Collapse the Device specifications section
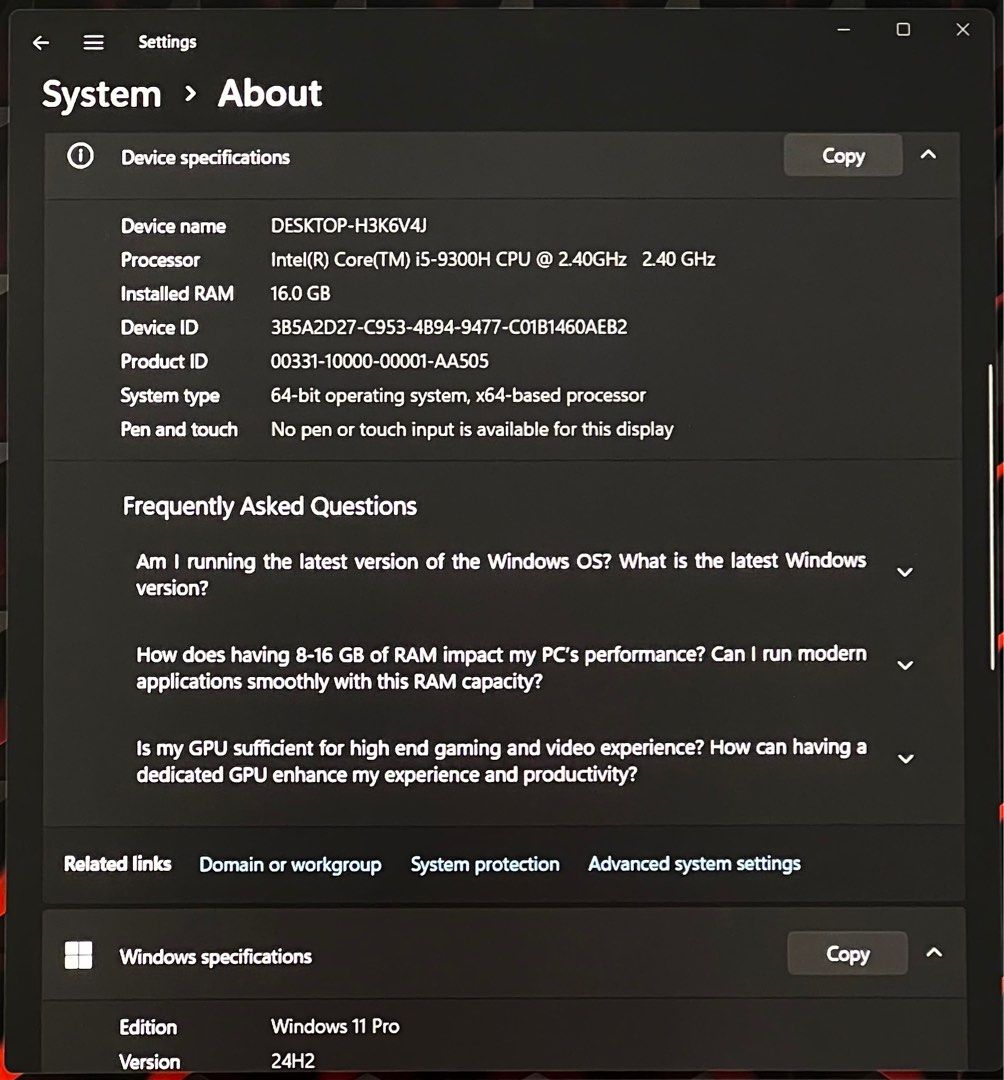Viewport: 1004px width, 1080px height. (x=928, y=155)
